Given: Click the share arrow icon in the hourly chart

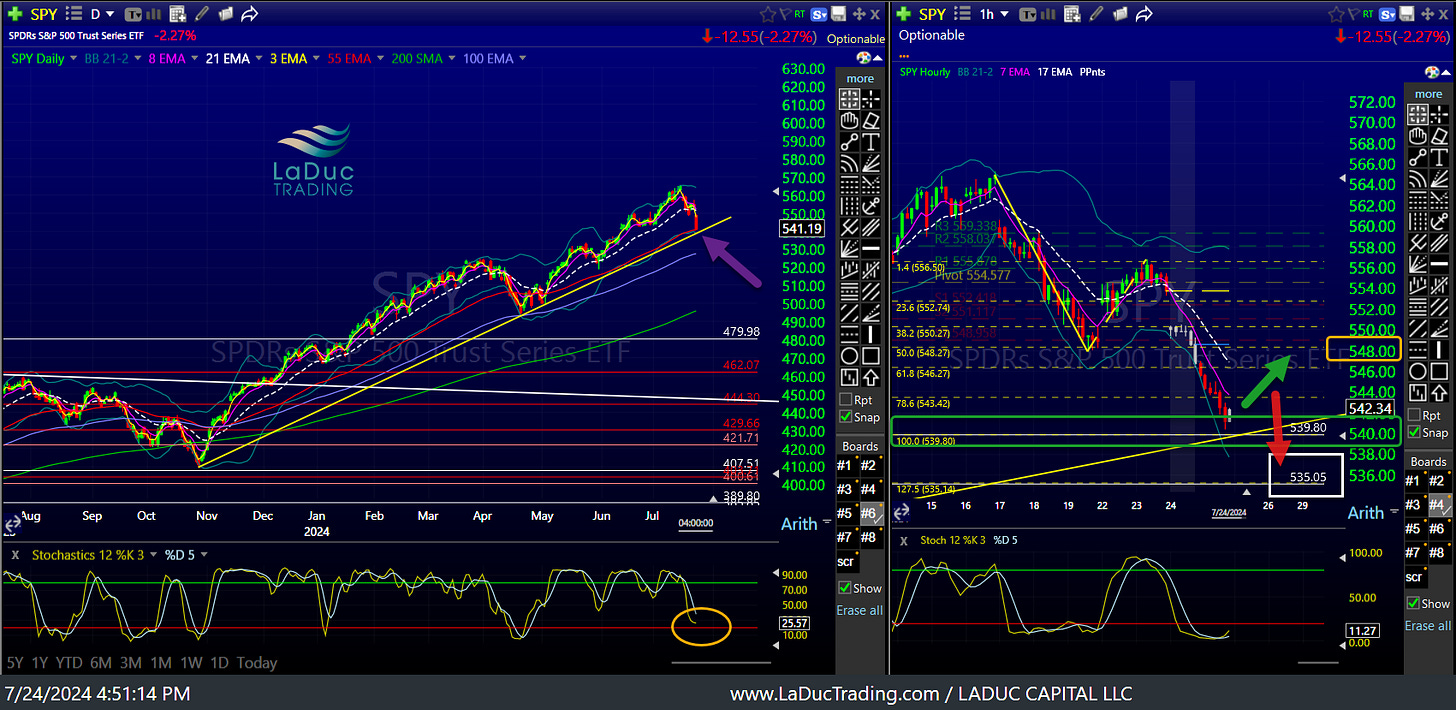Looking at the screenshot, I should [1144, 14].
